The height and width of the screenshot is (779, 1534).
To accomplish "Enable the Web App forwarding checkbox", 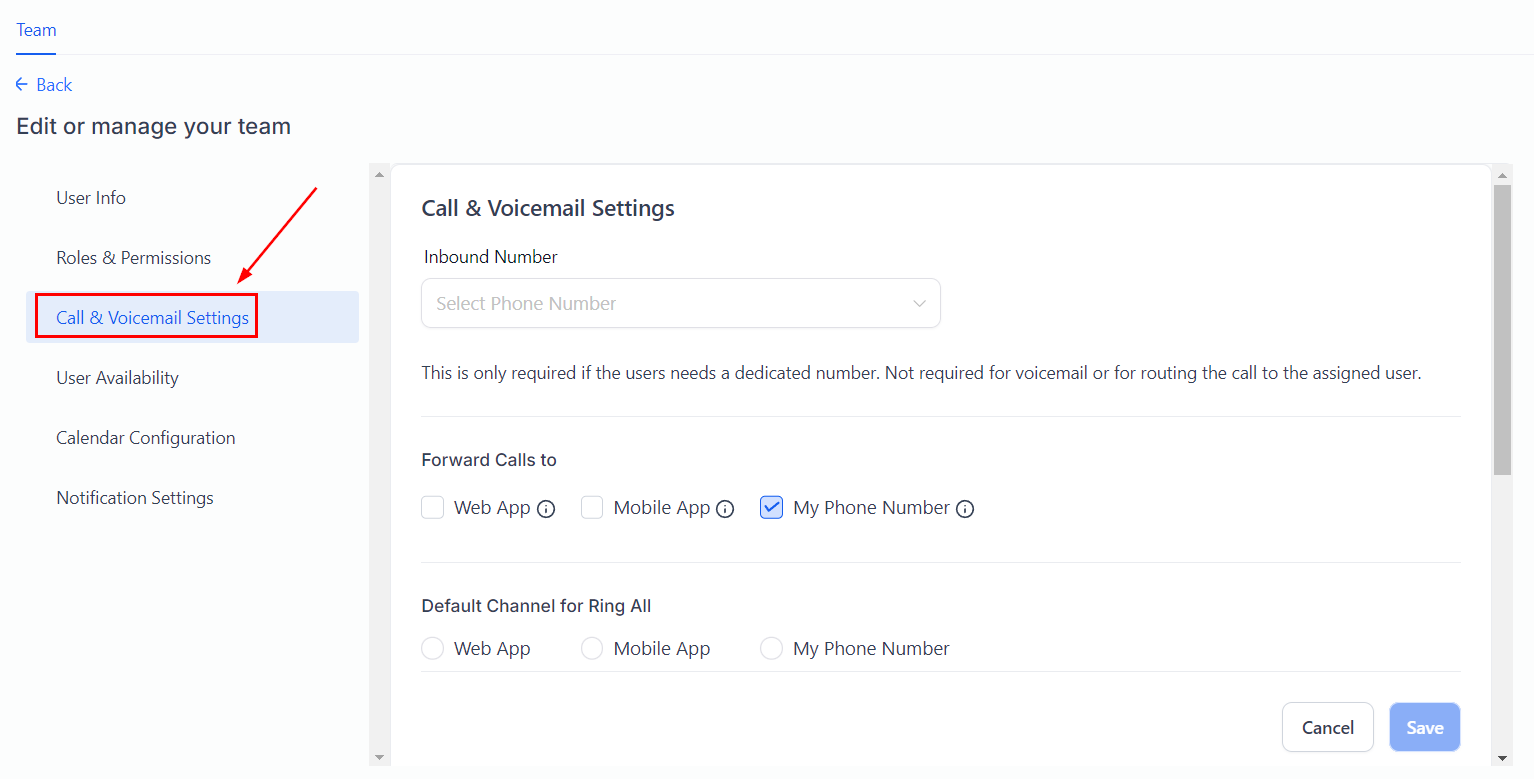I will coord(433,508).
